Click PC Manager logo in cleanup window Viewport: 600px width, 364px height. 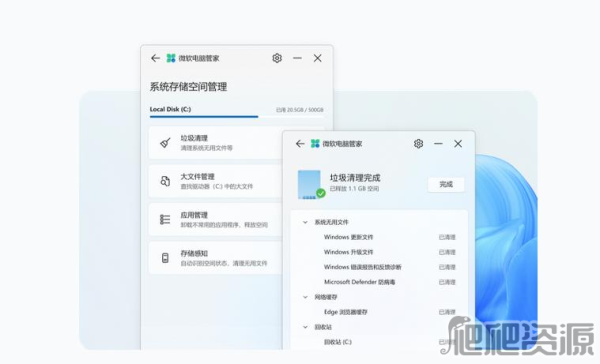pyautogui.click(x=315, y=144)
